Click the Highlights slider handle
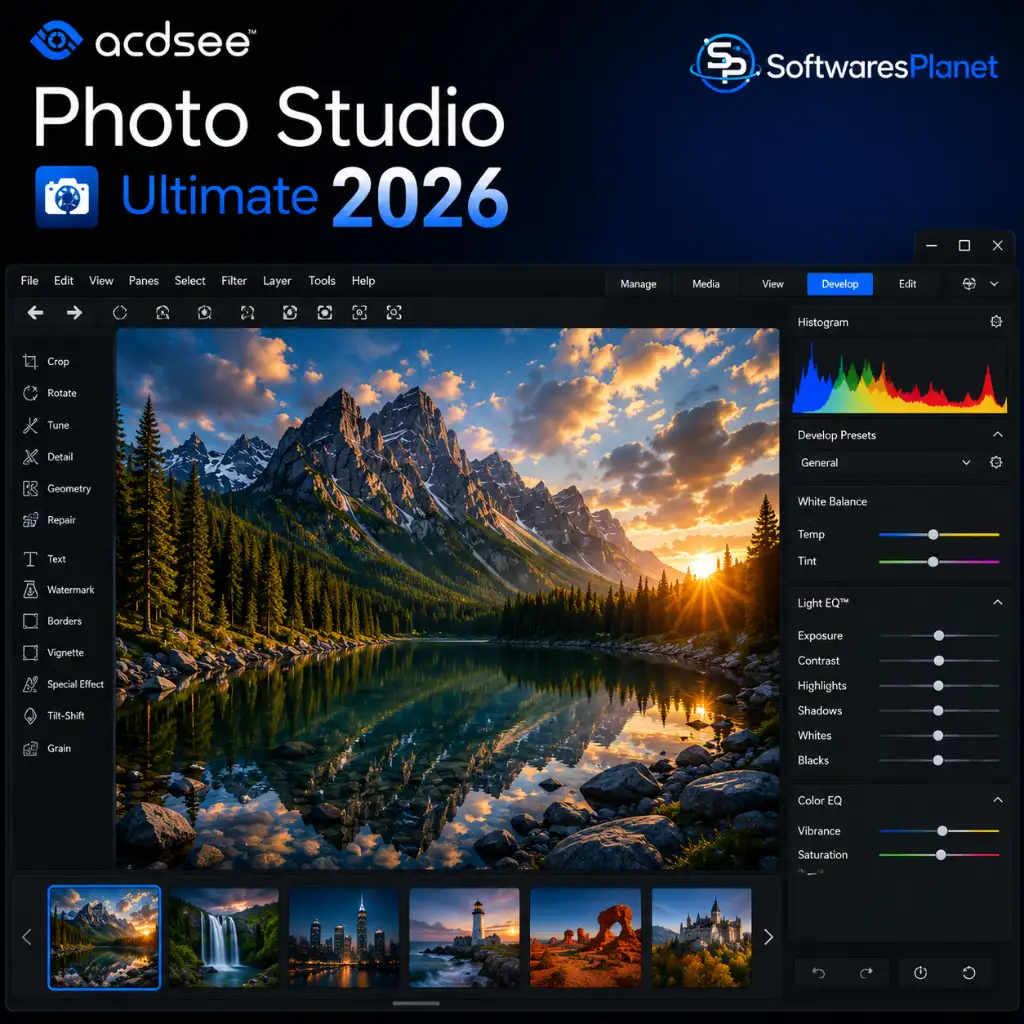This screenshot has height=1024, width=1024. (x=938, y=686)
